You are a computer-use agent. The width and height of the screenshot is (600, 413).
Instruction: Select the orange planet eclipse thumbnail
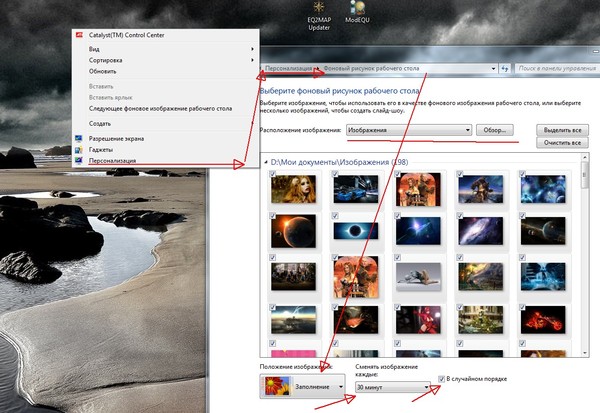(x=293, y=231)
